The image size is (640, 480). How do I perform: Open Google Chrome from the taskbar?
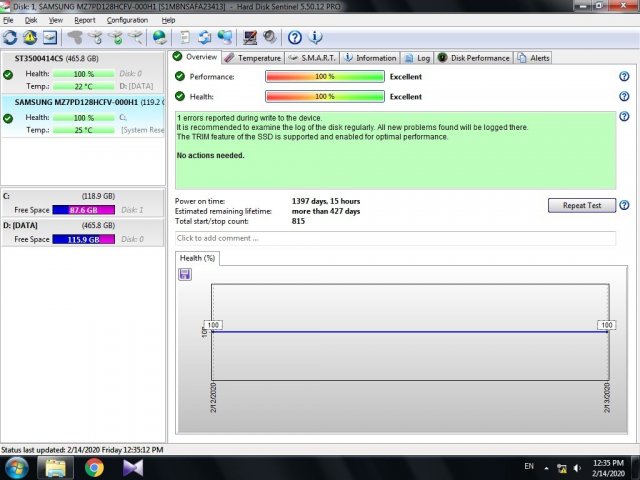(94, 467)
